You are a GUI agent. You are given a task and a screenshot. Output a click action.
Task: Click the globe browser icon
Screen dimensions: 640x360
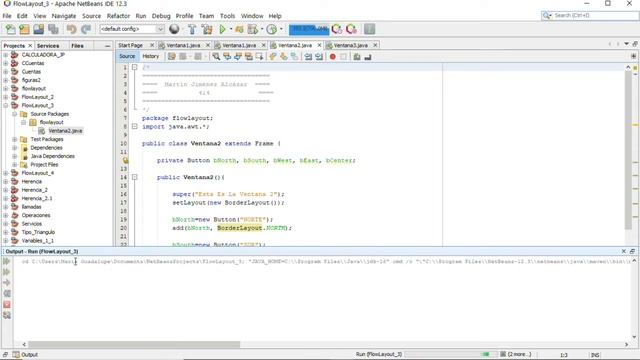coord(174,29)
